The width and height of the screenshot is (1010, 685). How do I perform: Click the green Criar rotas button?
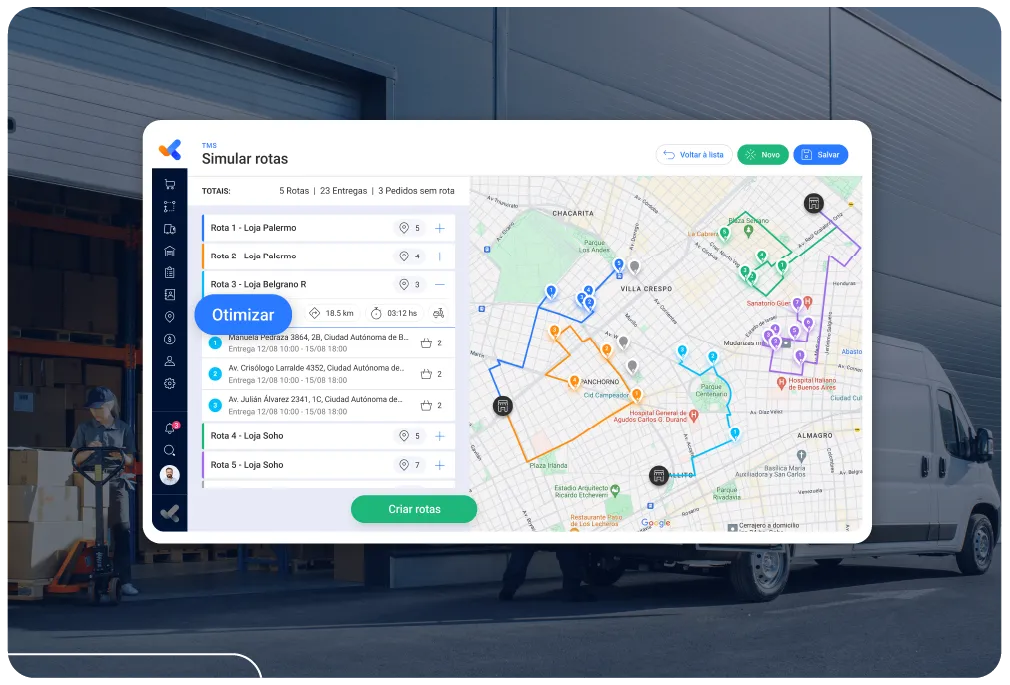pyautogui.click(x=414, y=509)
